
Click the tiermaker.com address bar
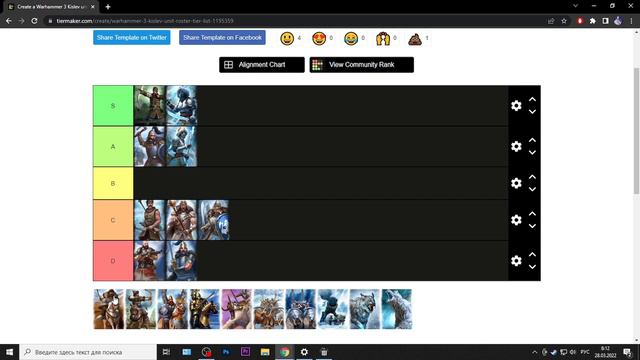coord(294,21)
